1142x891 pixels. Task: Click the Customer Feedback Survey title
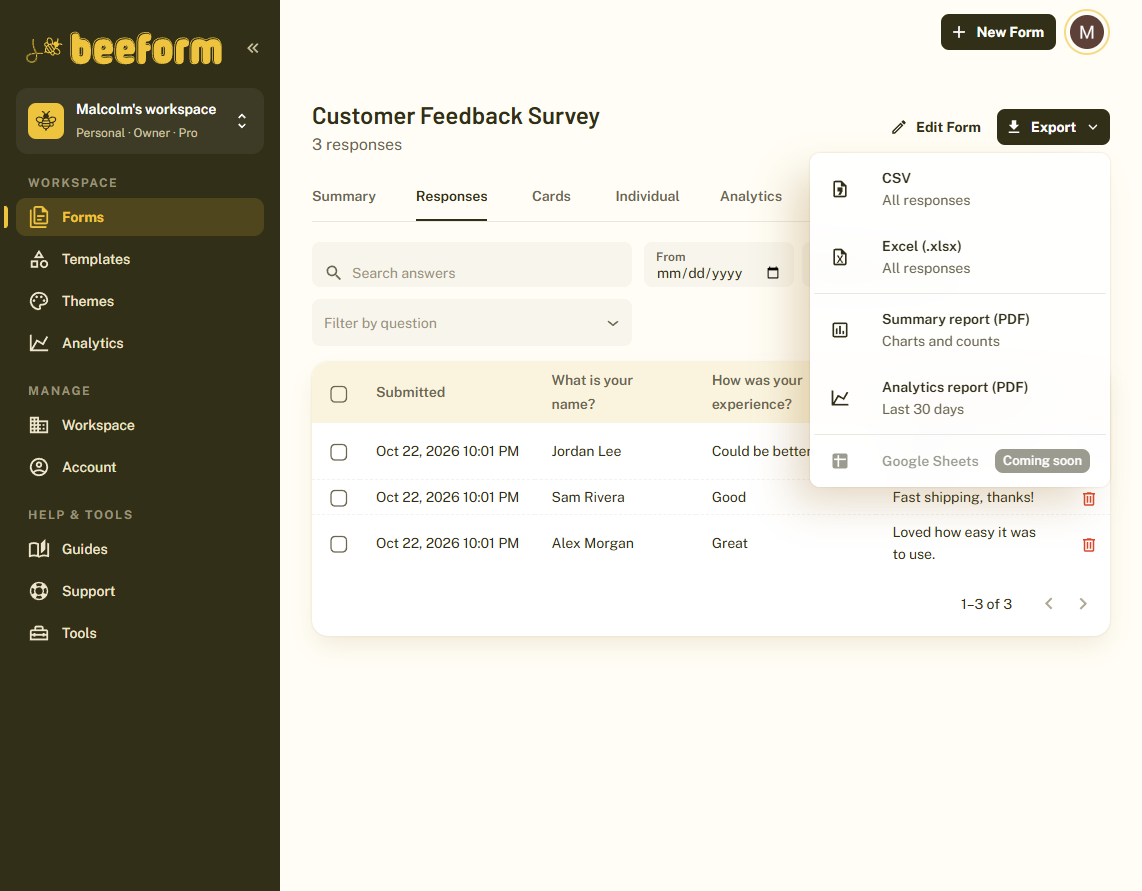[x=456, y=116]
